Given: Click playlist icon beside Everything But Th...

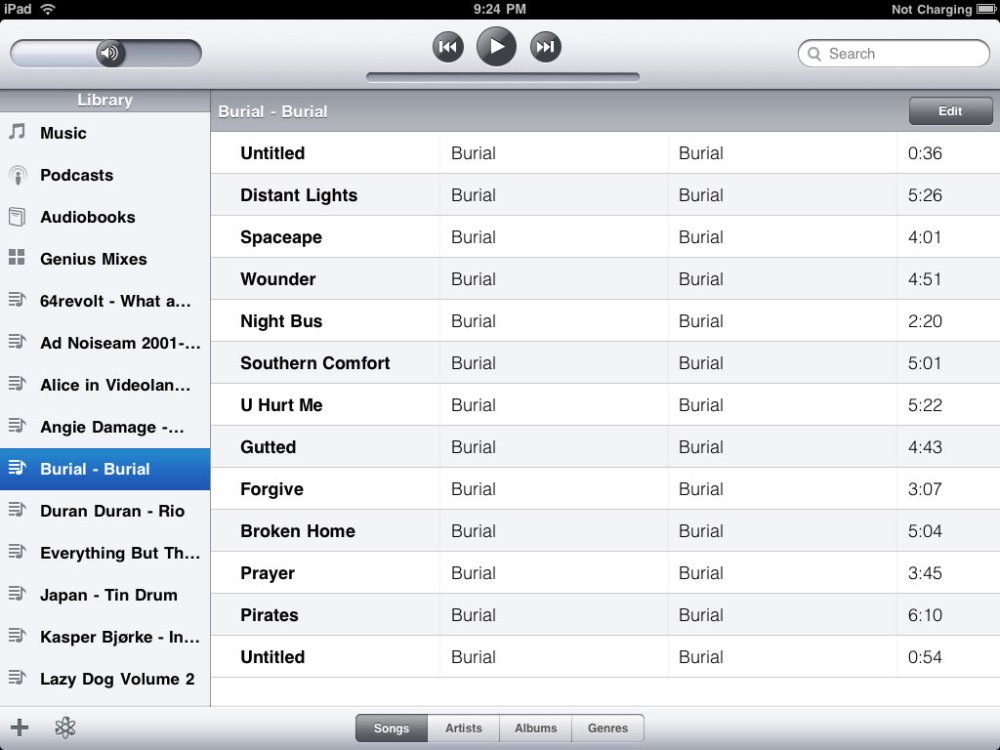Looking at the screenshot, I should 17,552.
